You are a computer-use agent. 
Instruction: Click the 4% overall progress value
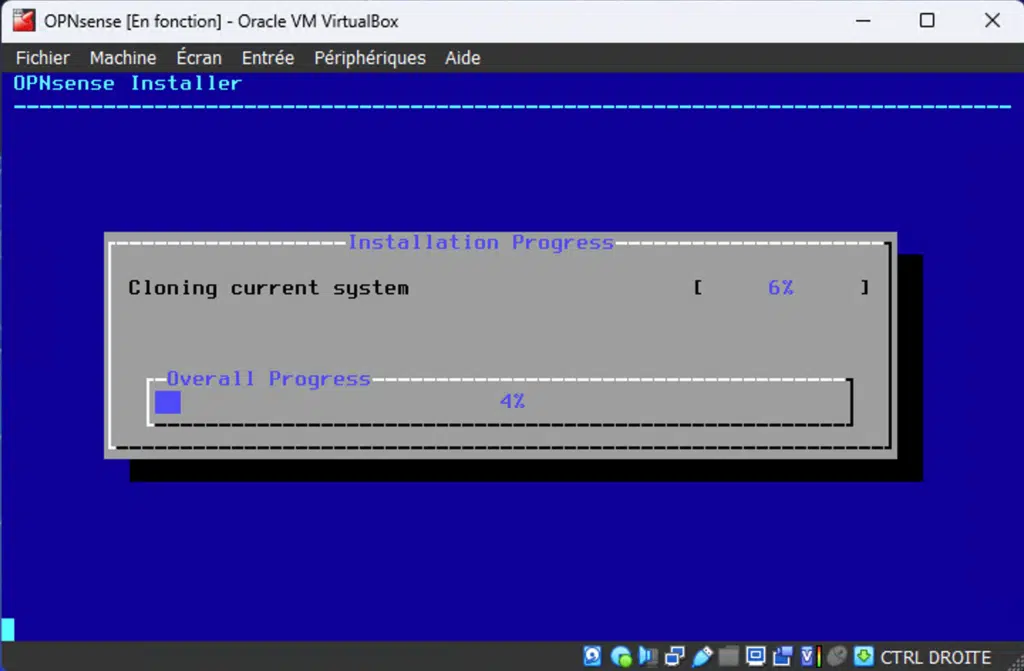click(513, 401)
